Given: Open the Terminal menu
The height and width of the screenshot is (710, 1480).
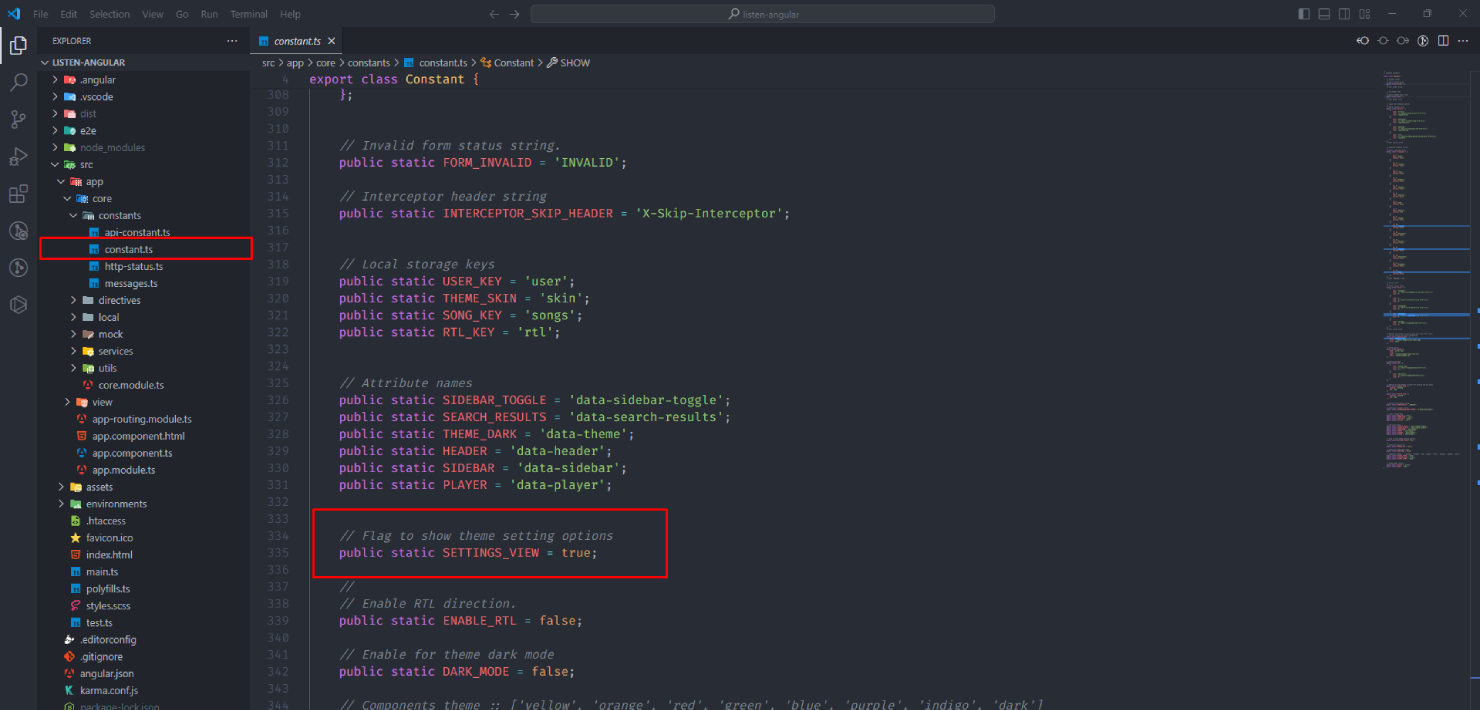Looking at the screenshot, I should point(249,14).
